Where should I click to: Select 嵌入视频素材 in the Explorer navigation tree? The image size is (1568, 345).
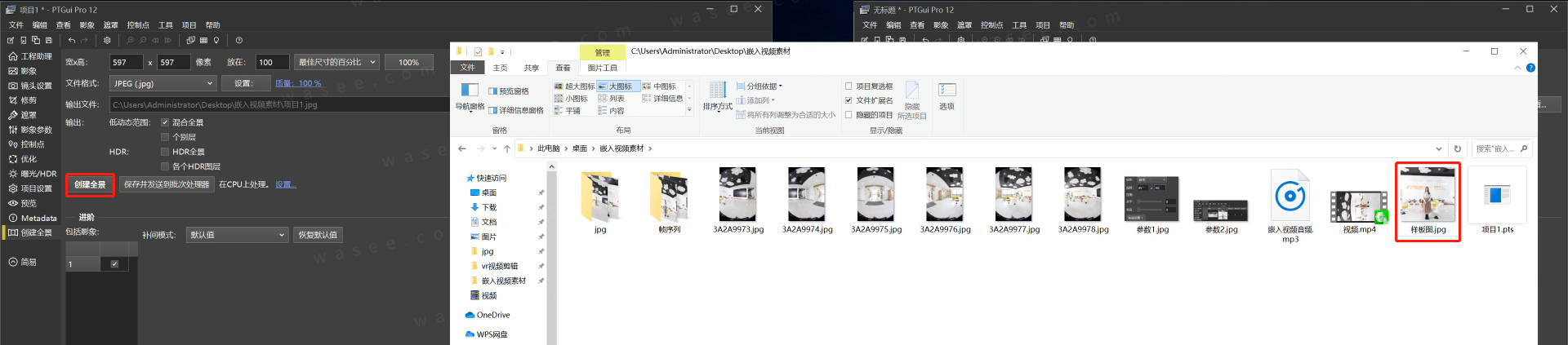point(503,281)
